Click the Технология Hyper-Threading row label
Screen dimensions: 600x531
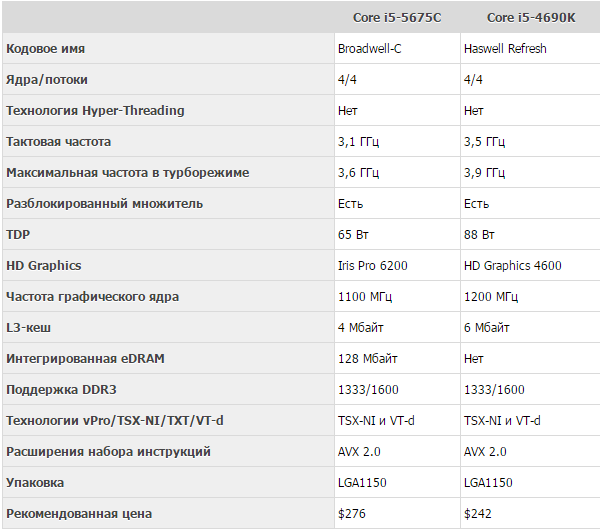95,111
